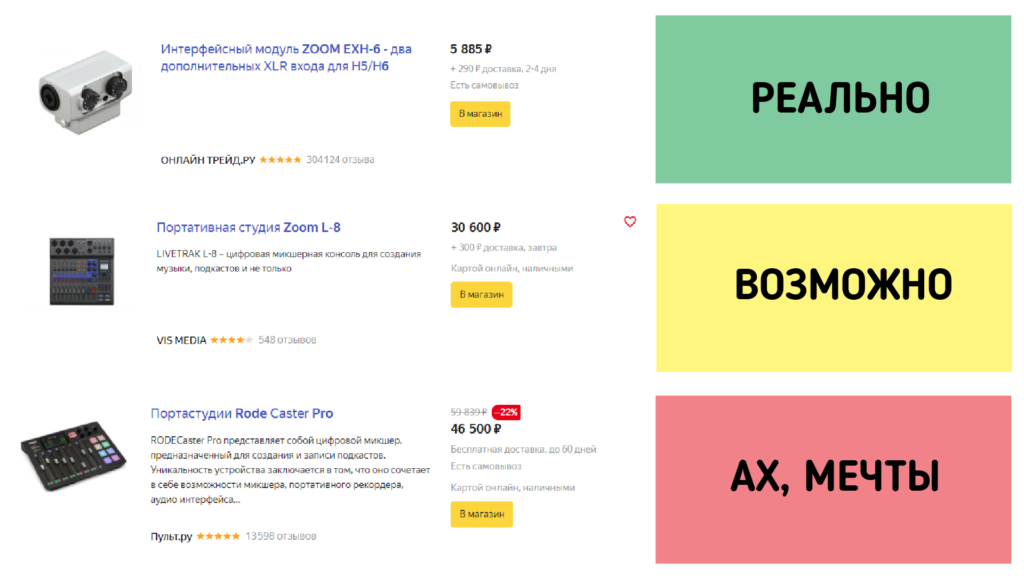View 548 отзывов reviews for VIS MEDIA
Screen dimensions: 1024x576
click(x=287, y=340)
